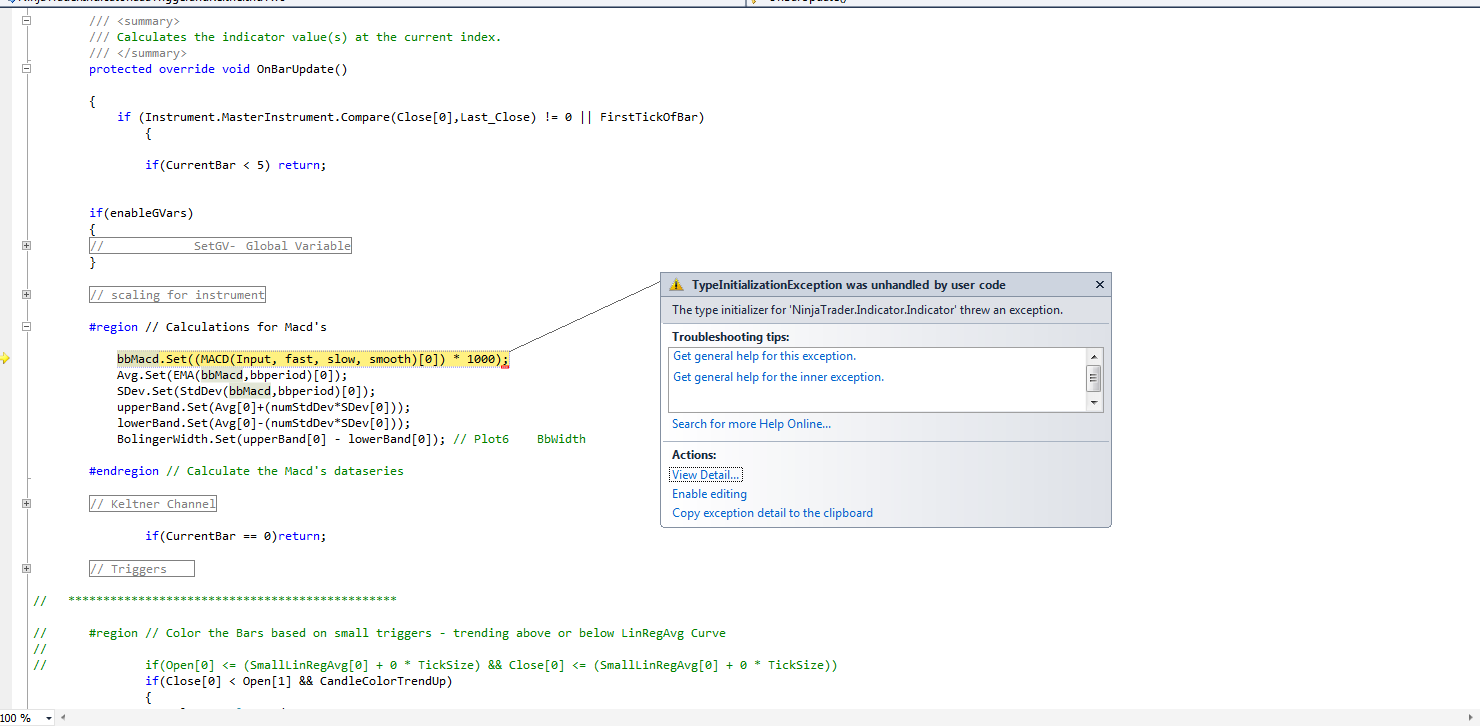Click the warning icon in exception popup

pyautogui.click(x=677, y=285)
